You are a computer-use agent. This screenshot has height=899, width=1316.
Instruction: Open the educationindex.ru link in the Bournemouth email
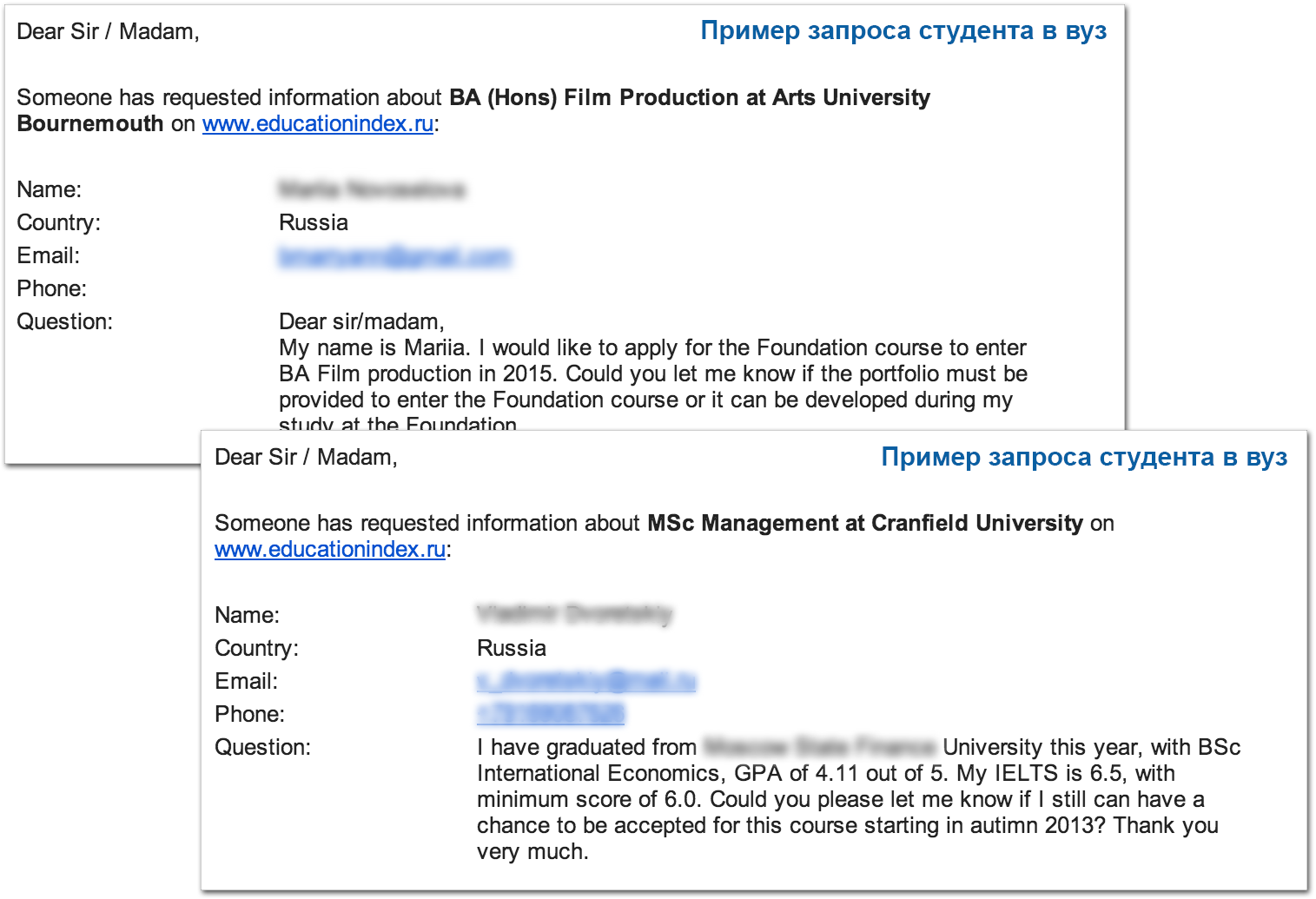(x=317, y=123)
